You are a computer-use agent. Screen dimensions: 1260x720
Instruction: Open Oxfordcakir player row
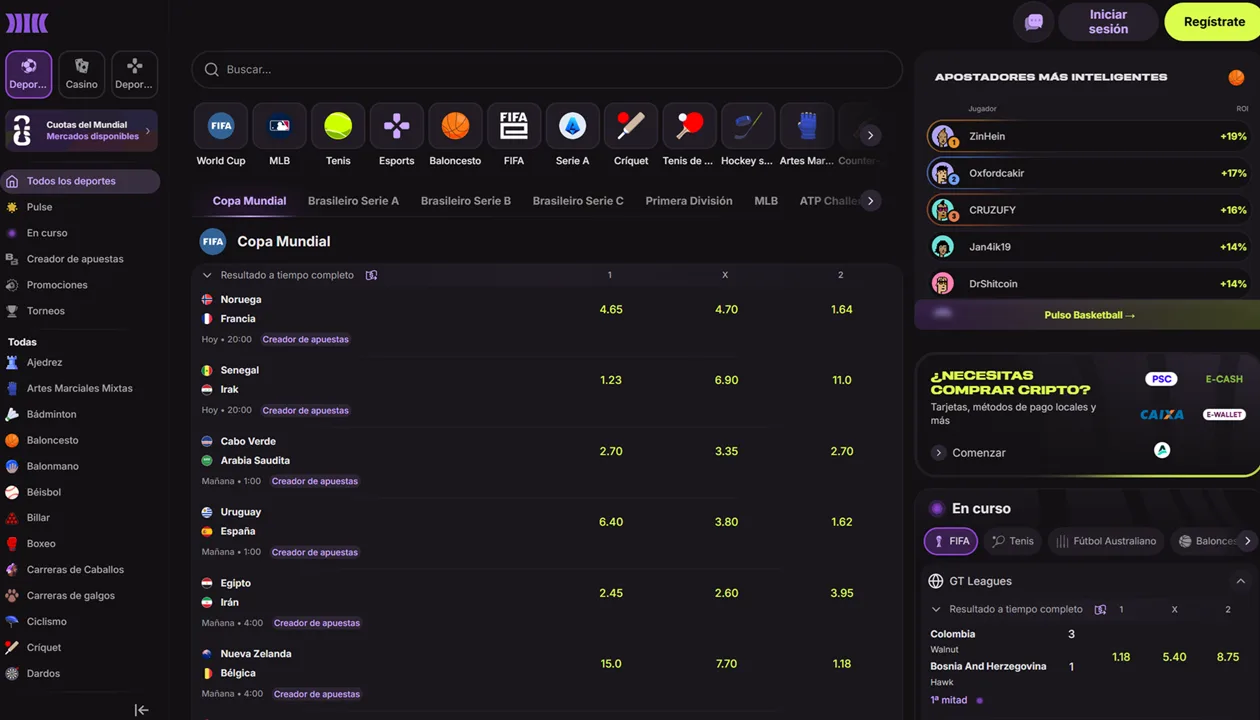coord(1090,173)
